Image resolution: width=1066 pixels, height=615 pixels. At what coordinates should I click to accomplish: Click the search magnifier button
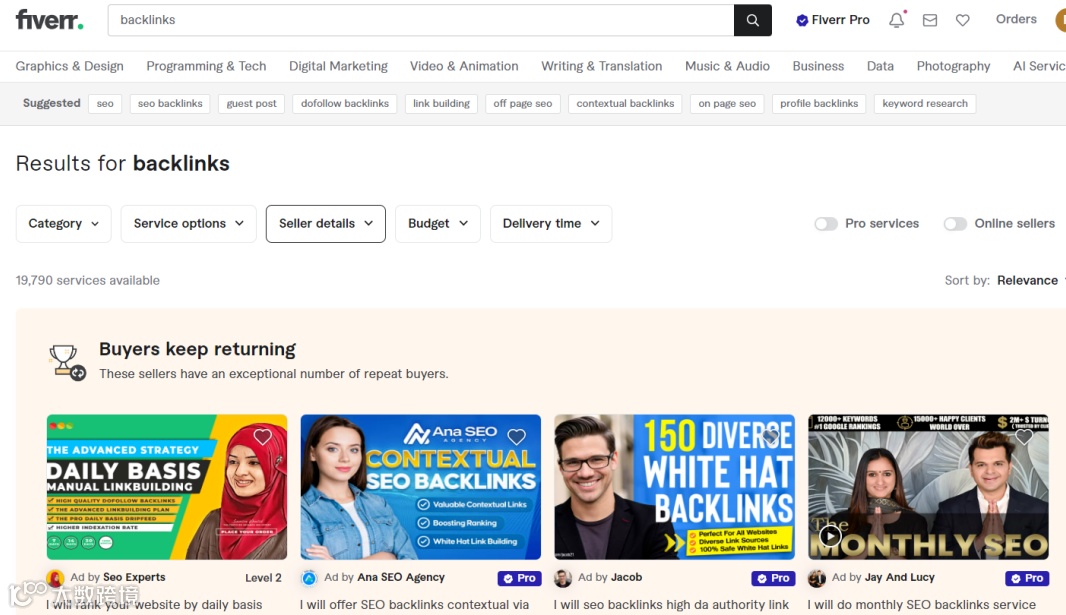(x=753, y=20)
